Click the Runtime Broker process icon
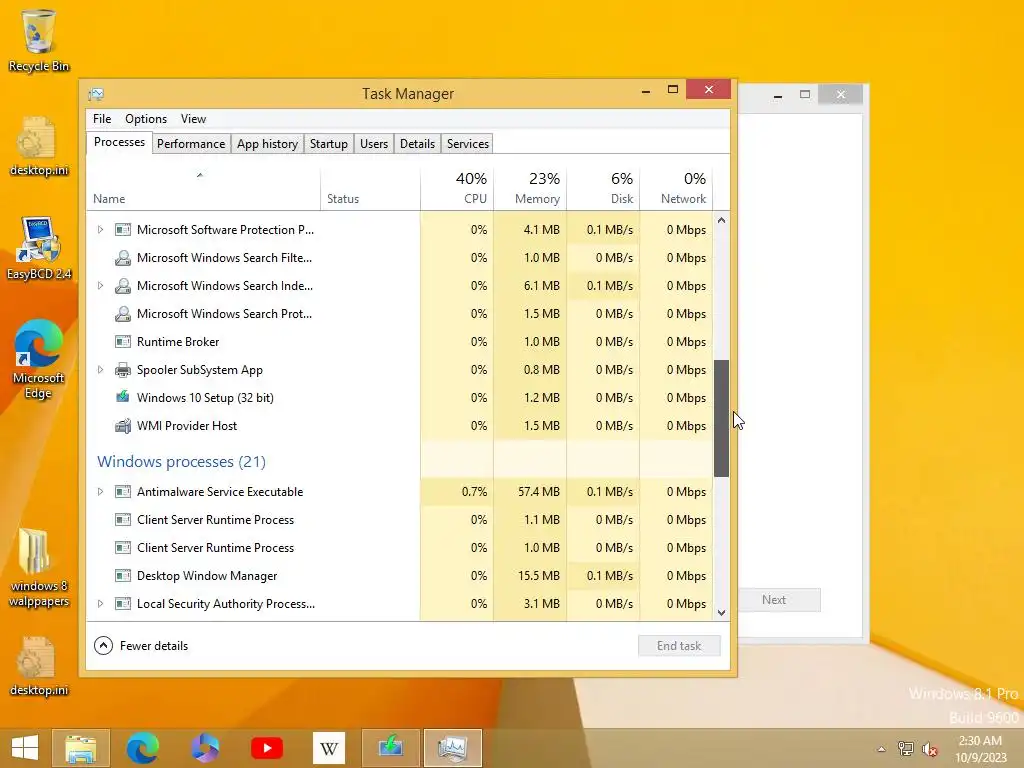 click(x=123, y=342)
